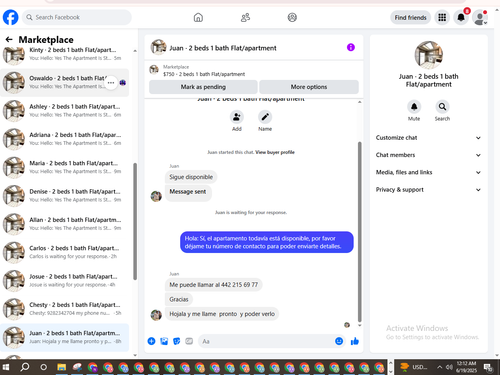Open File Explorer from the taskbar
The width and height of the screenshot is (500, 375).
coord(62,367)
